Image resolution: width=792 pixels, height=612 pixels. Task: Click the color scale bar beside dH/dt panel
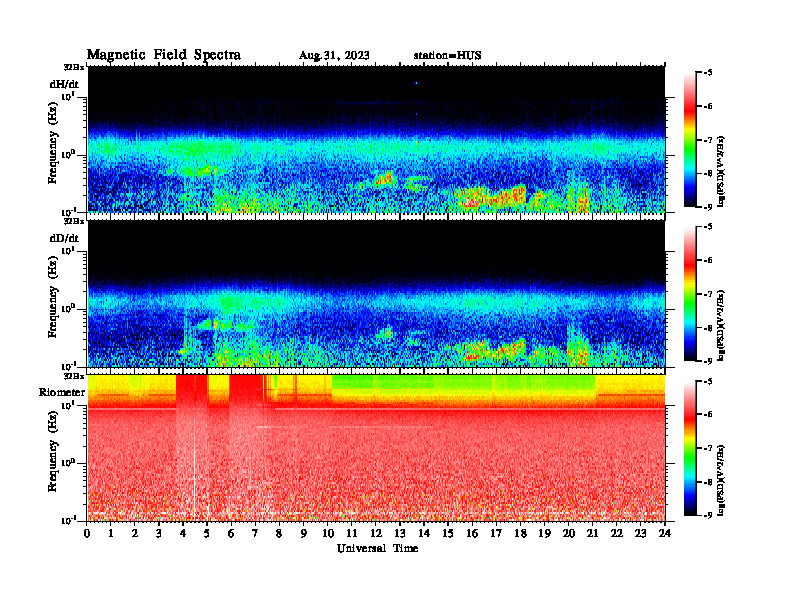(x=689, y=139)
